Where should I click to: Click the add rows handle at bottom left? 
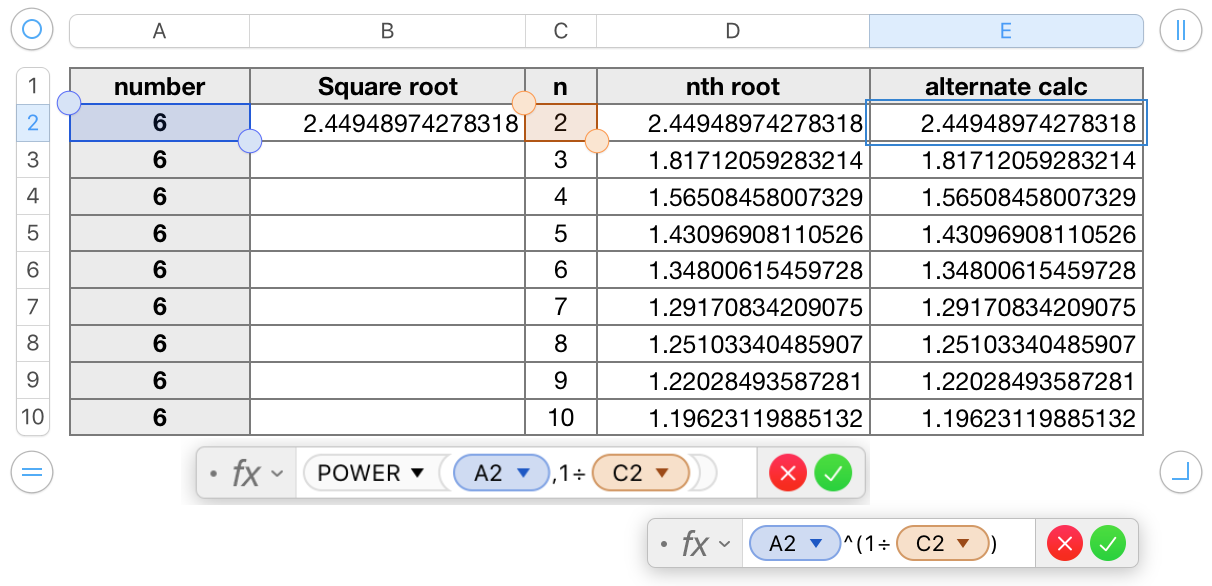[32, 471]
